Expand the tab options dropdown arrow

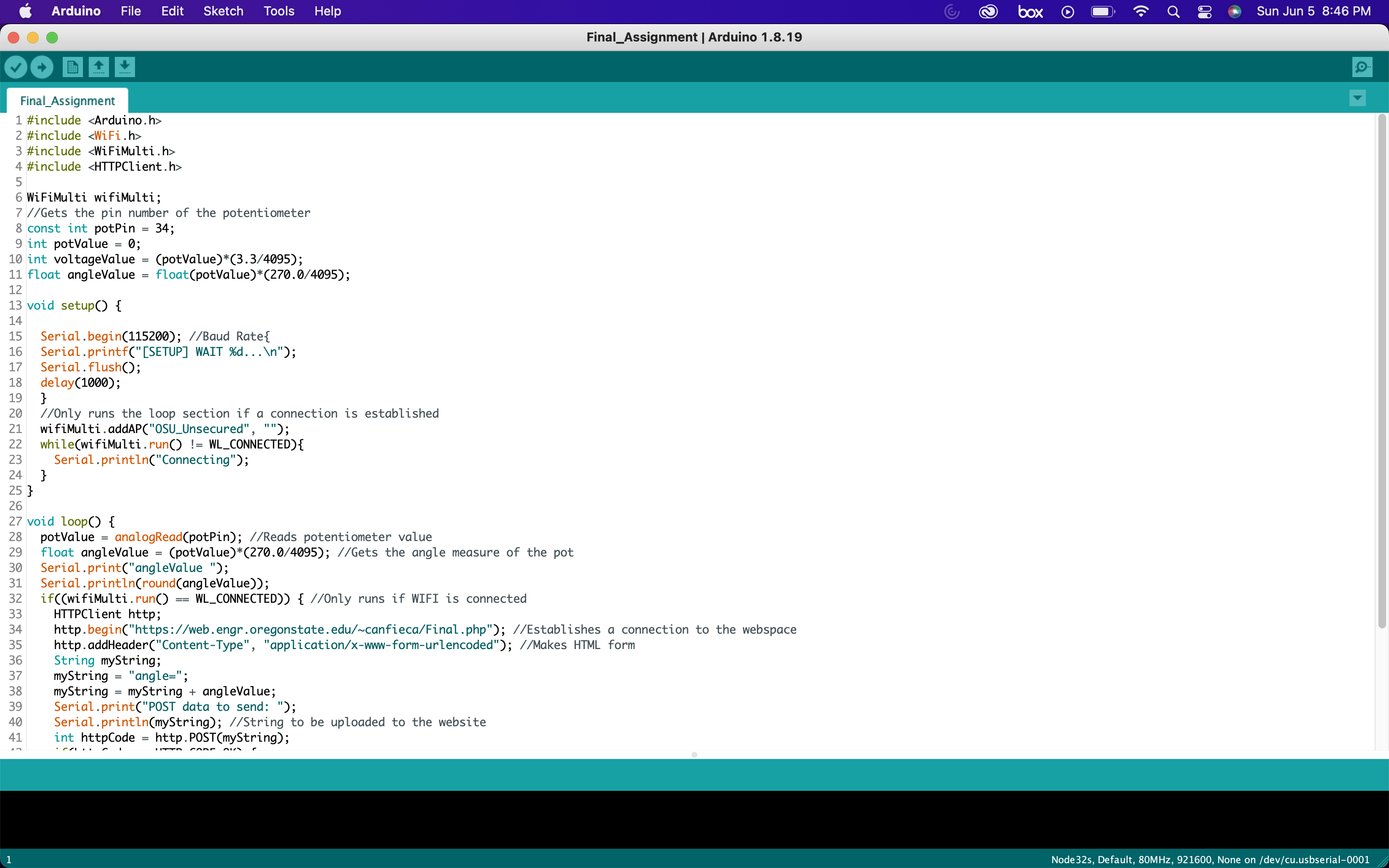point(1358,97)
